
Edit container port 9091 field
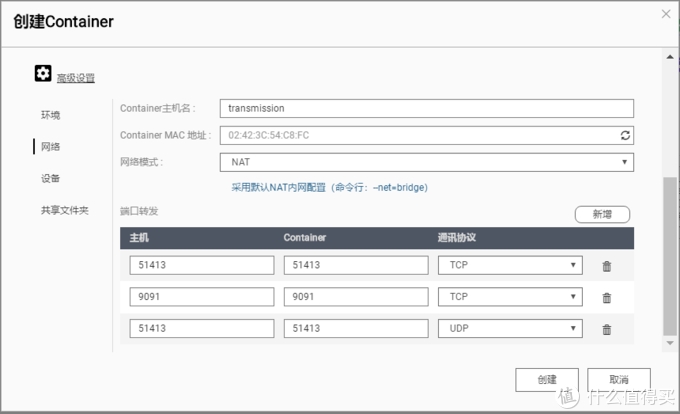pos(356,297)
